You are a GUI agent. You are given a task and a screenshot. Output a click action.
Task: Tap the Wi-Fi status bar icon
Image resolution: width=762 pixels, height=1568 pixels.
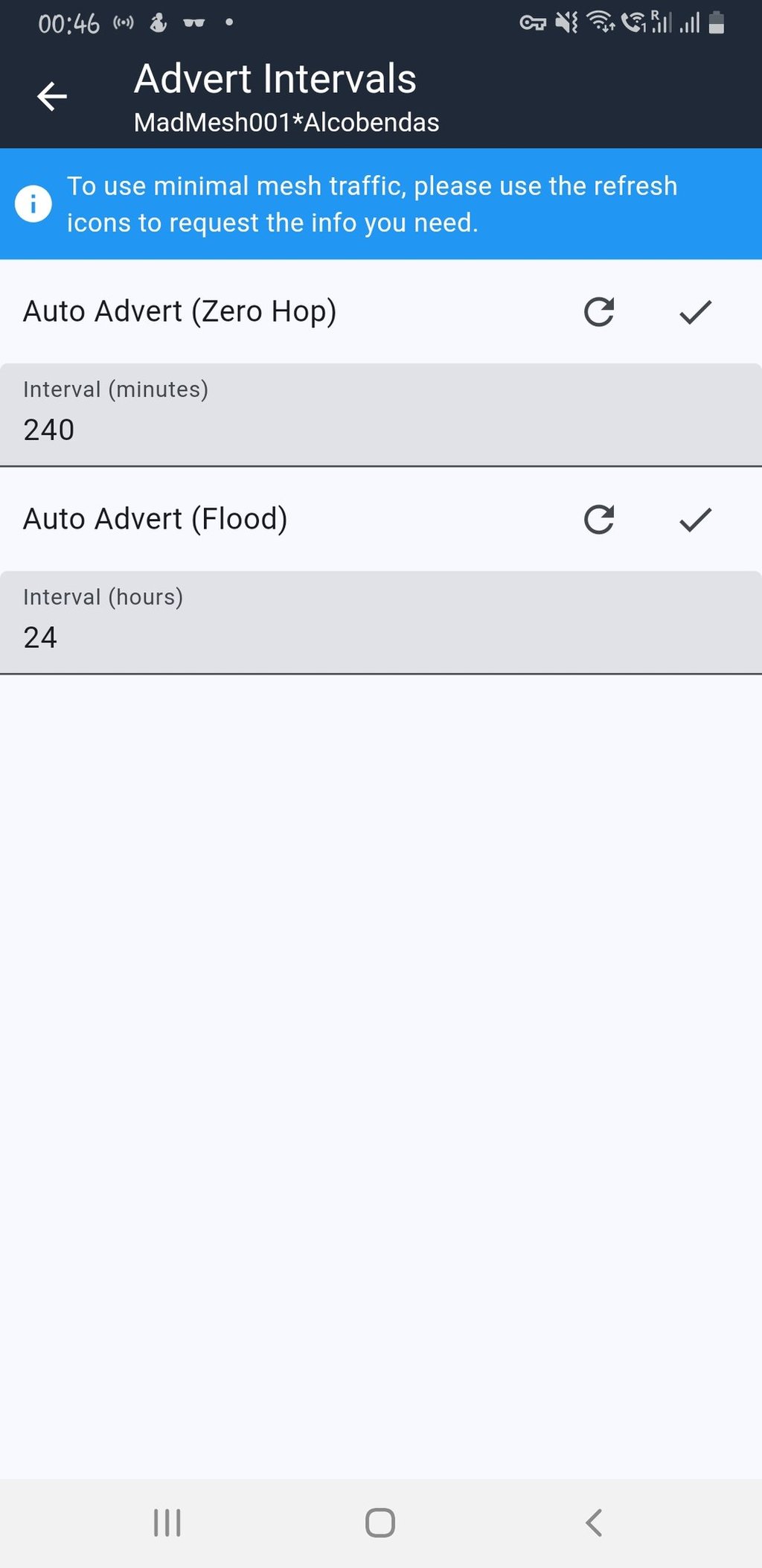601,22
